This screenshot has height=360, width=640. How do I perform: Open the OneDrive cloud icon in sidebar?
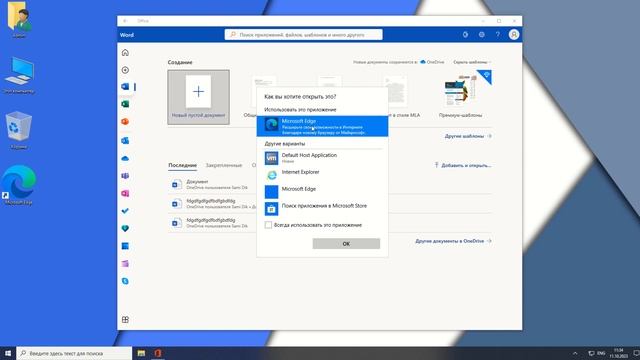coord(125,158)
